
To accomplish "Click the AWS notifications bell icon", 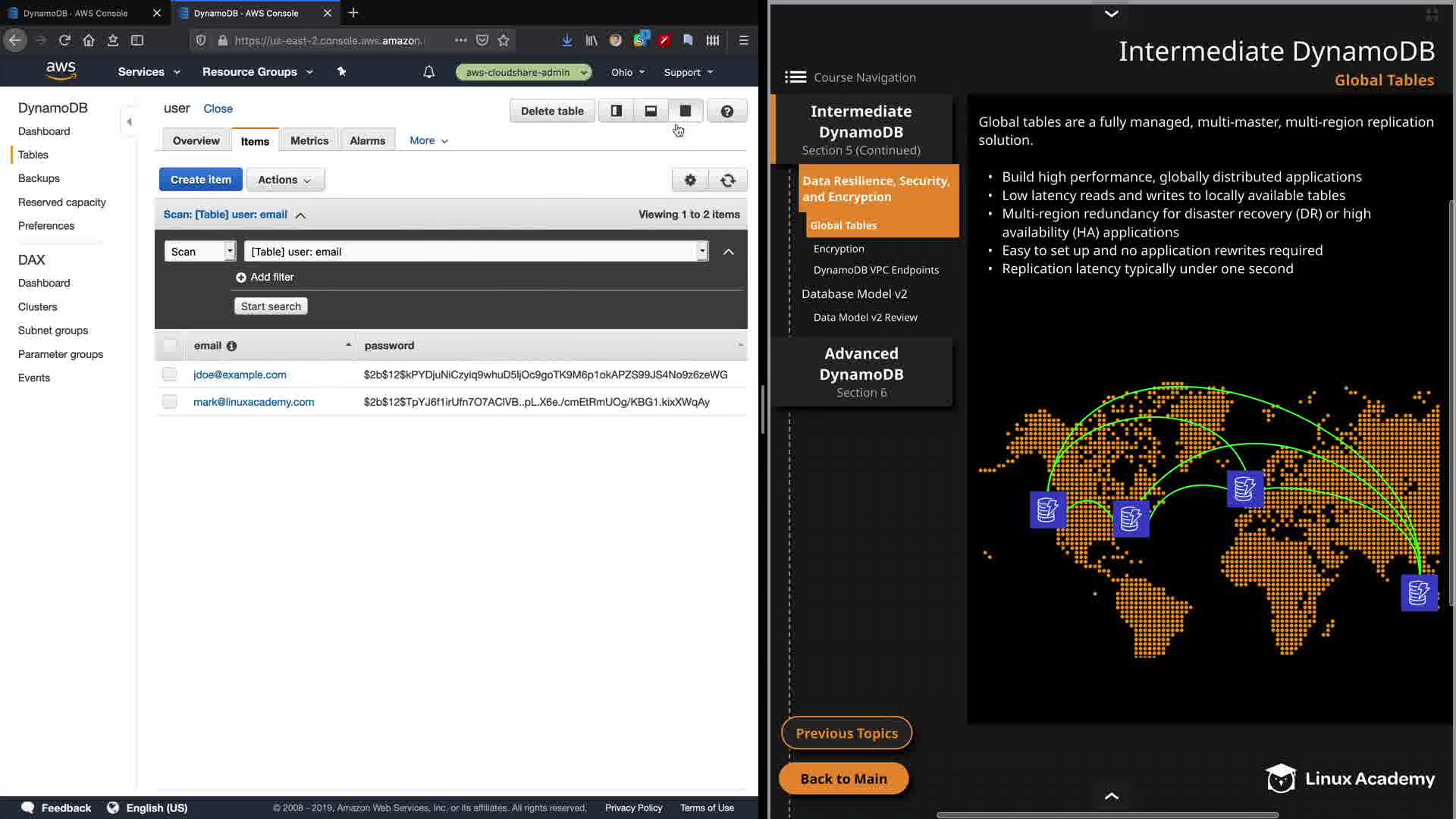I will (428, 72).
